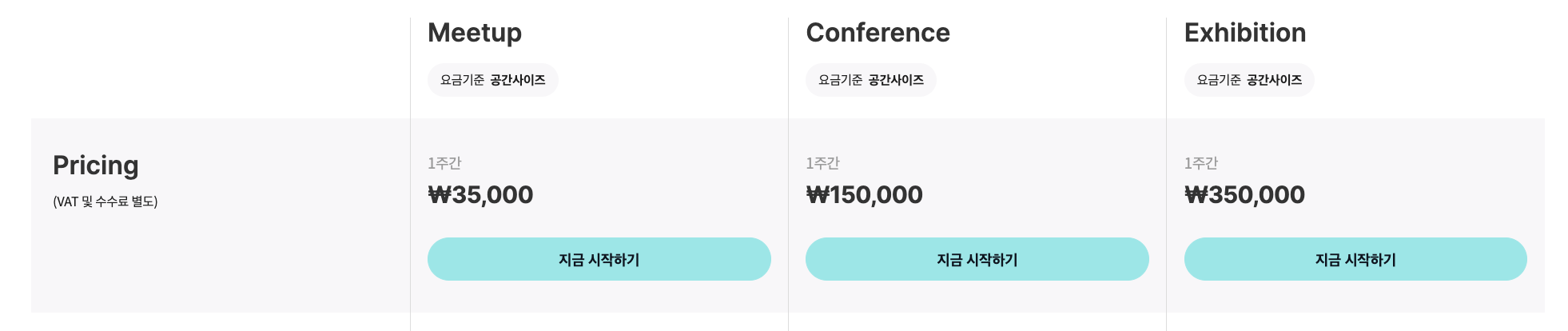Click the 공간사이즈 value under Meetup
The height and width of the screenshot is (331, 1568).
tap(518, 80)
